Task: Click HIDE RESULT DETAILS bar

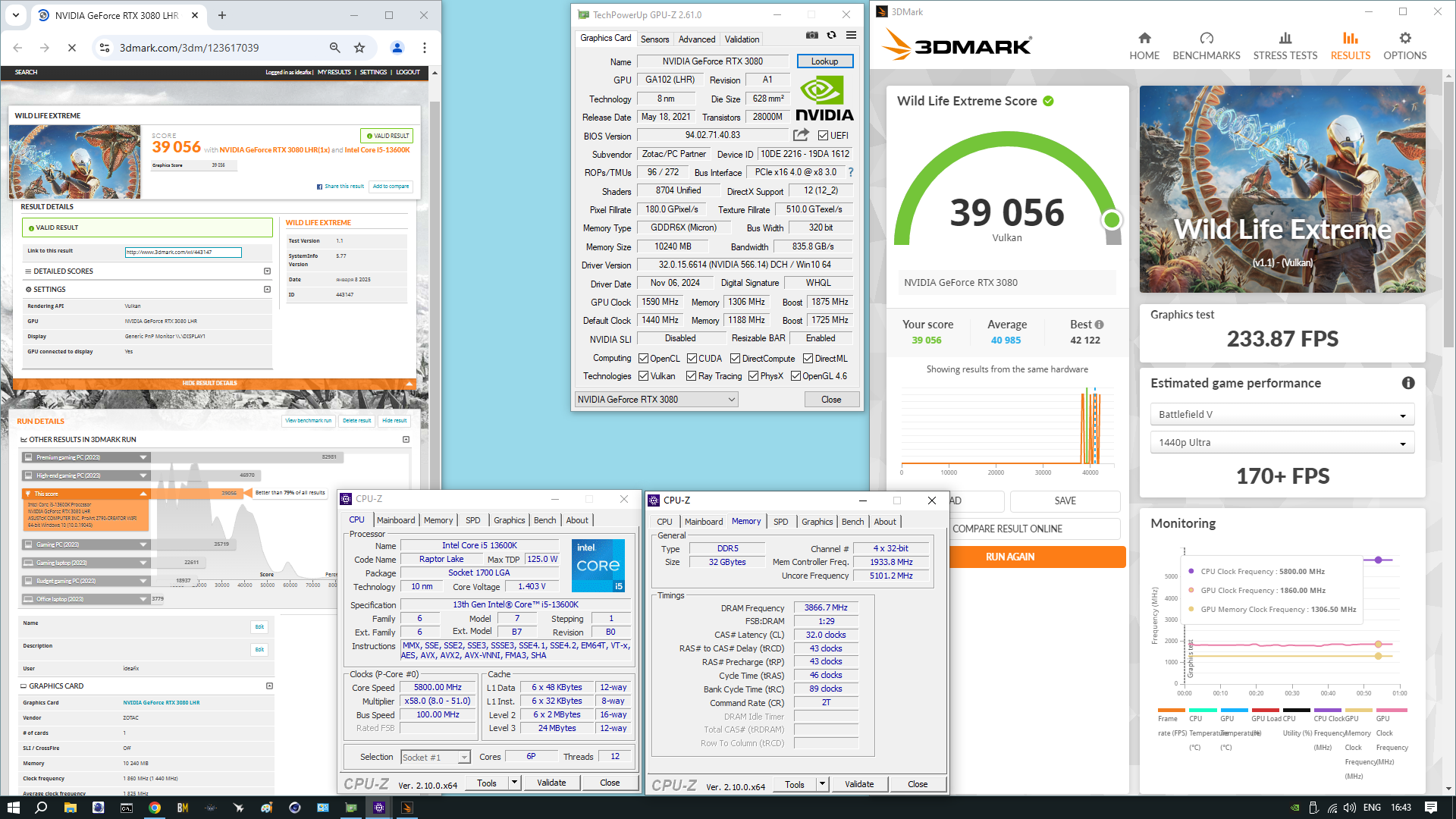Action: [x=215, y=384]
